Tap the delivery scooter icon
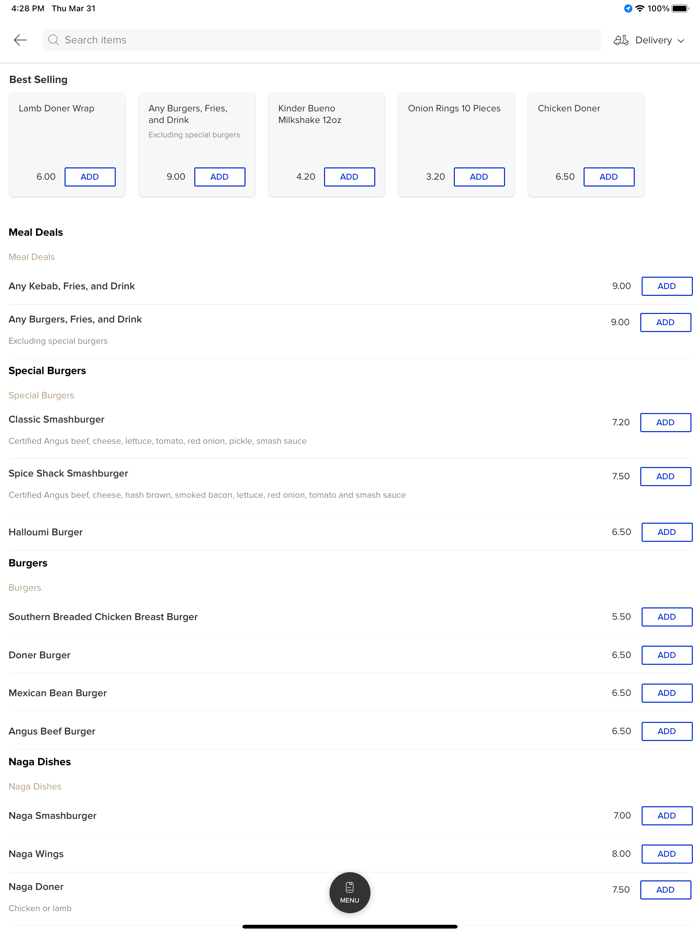The height and width of the screenshot is (934, 700). 621,40
